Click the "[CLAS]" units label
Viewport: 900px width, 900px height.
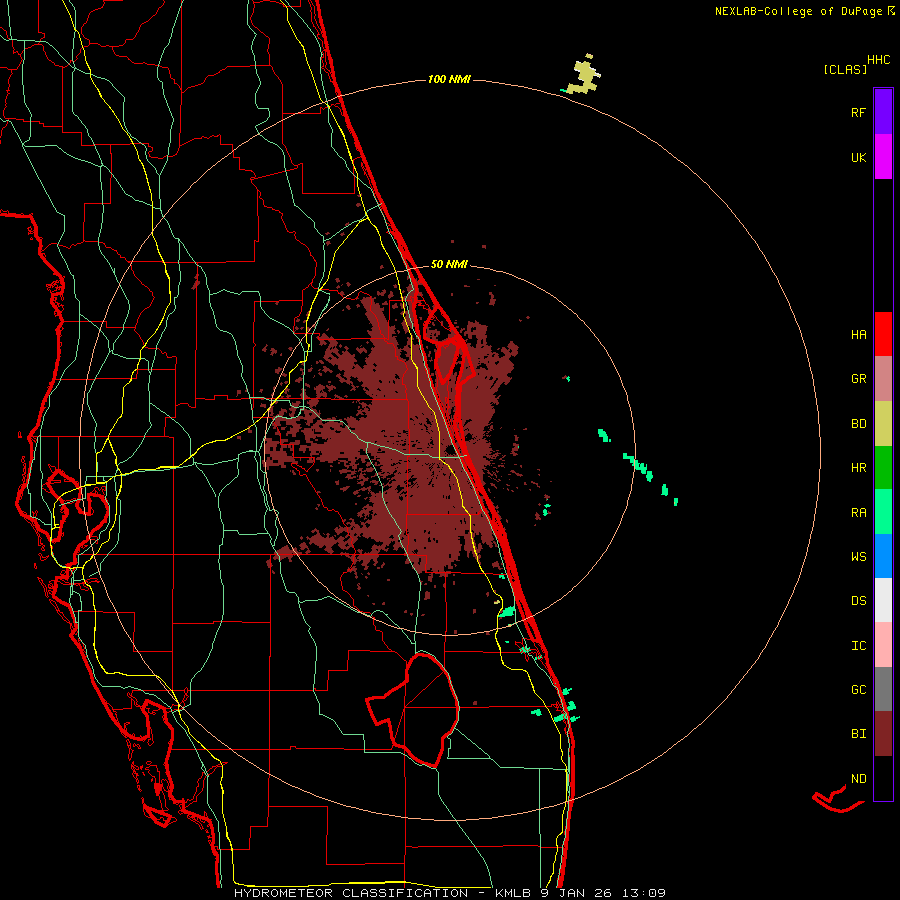(845, 69)
